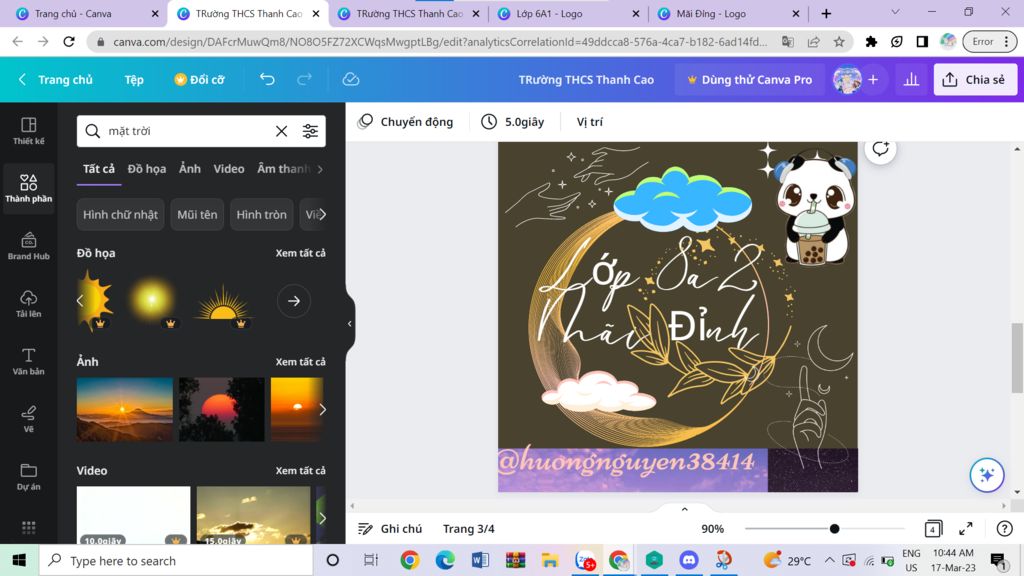Screen dimensions: 1024x576
Task: Open Discord from the taskbar
Action: (689, 560)
